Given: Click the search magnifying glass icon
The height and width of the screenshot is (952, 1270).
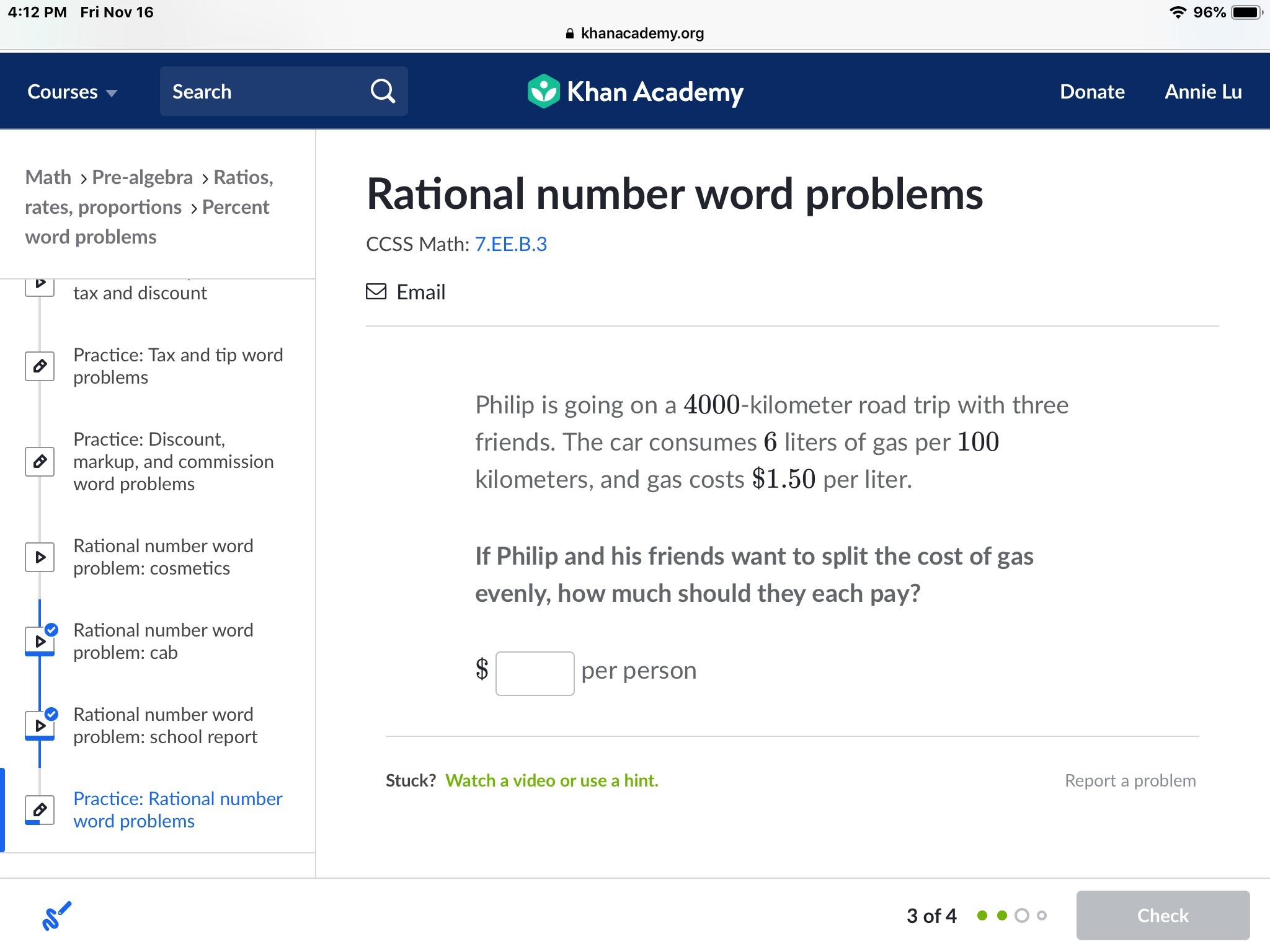Looking at the screenshot, I should click(383, 91).
